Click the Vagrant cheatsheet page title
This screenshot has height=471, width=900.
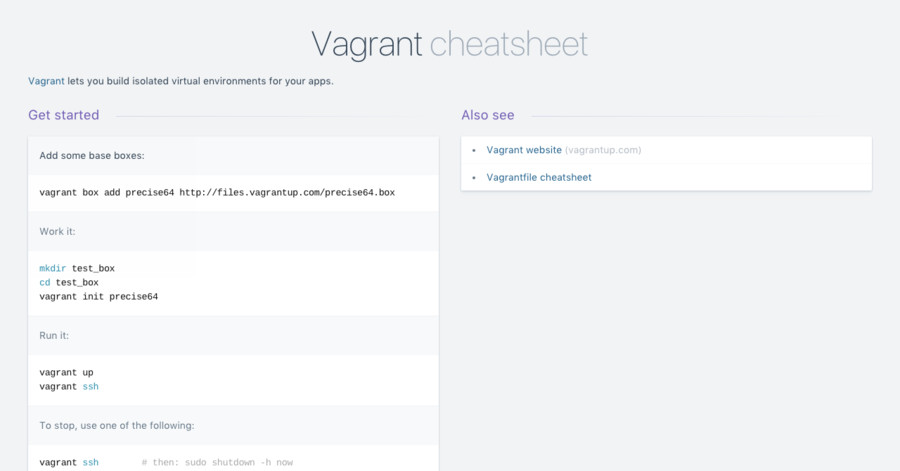(449, 44)
